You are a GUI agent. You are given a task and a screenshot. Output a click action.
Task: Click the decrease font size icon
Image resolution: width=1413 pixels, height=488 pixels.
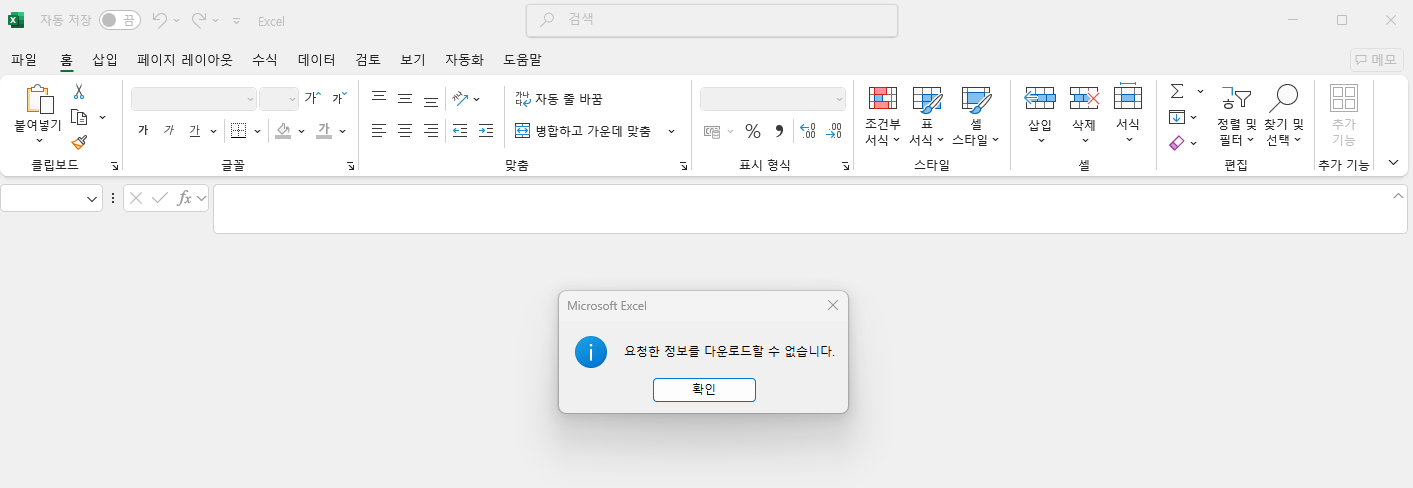click(x=339, y=98)
